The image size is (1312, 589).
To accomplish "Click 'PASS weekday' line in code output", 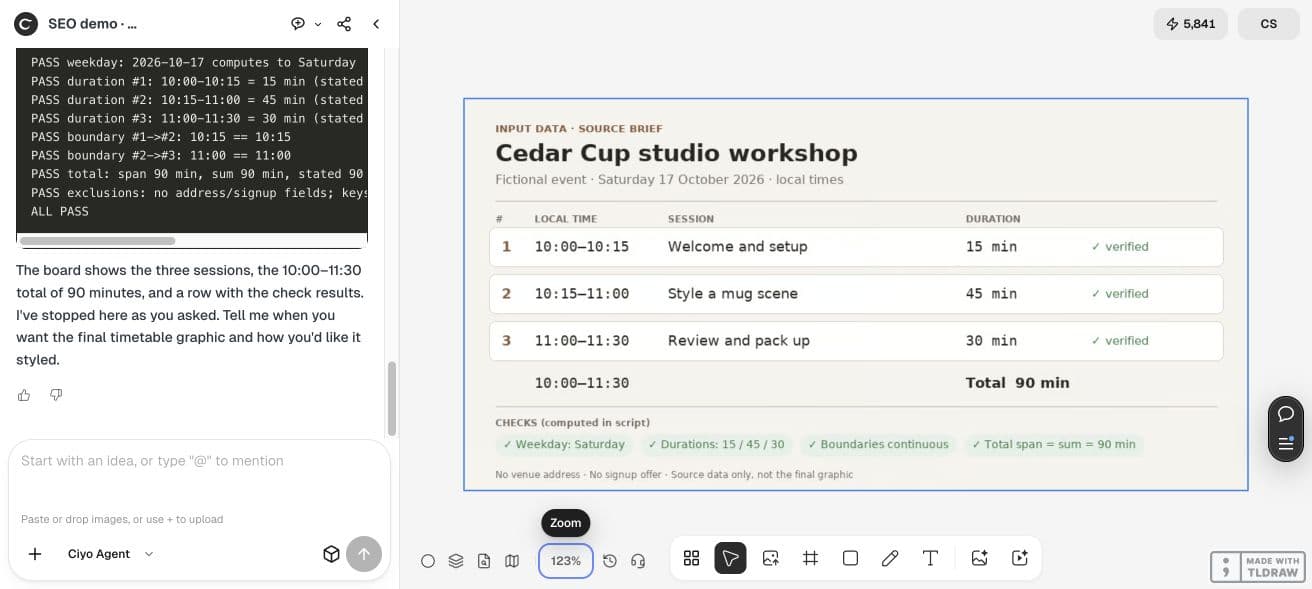I will (x=193, y=62).
